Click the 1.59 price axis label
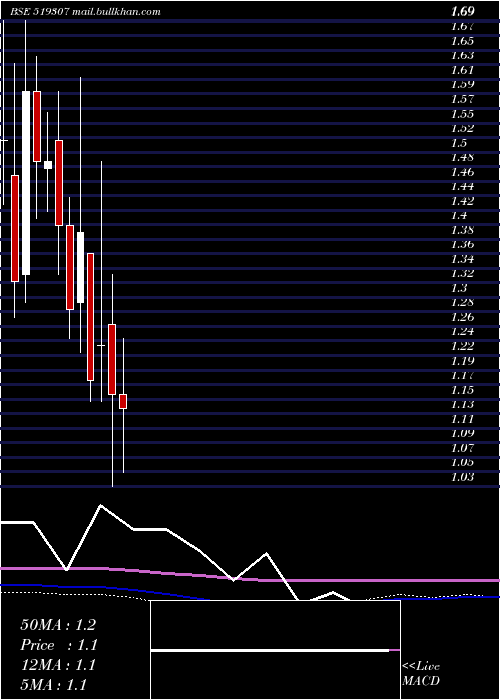 pos(462,84)
